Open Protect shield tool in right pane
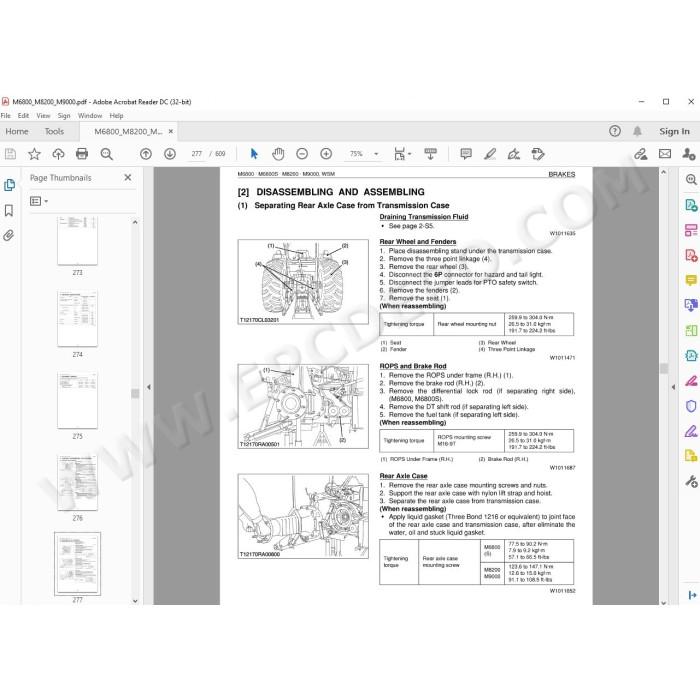This screenshot has width=700, height=700. point(691,406)
